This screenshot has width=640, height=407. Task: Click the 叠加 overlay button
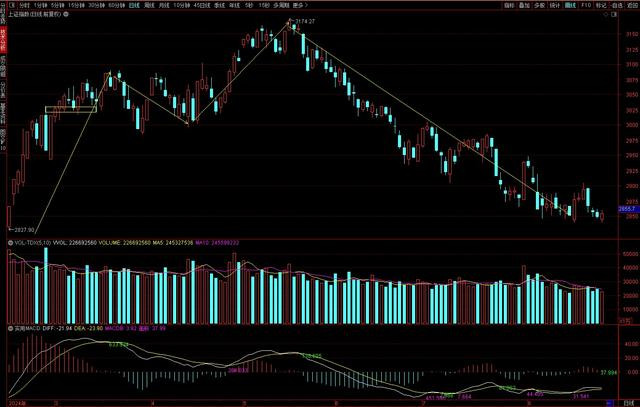pos(524,5)
